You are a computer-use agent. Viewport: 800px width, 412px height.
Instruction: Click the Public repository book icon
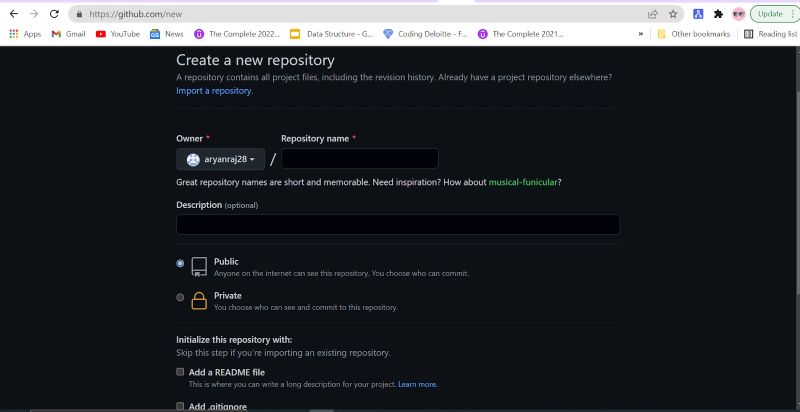point(199,267)
